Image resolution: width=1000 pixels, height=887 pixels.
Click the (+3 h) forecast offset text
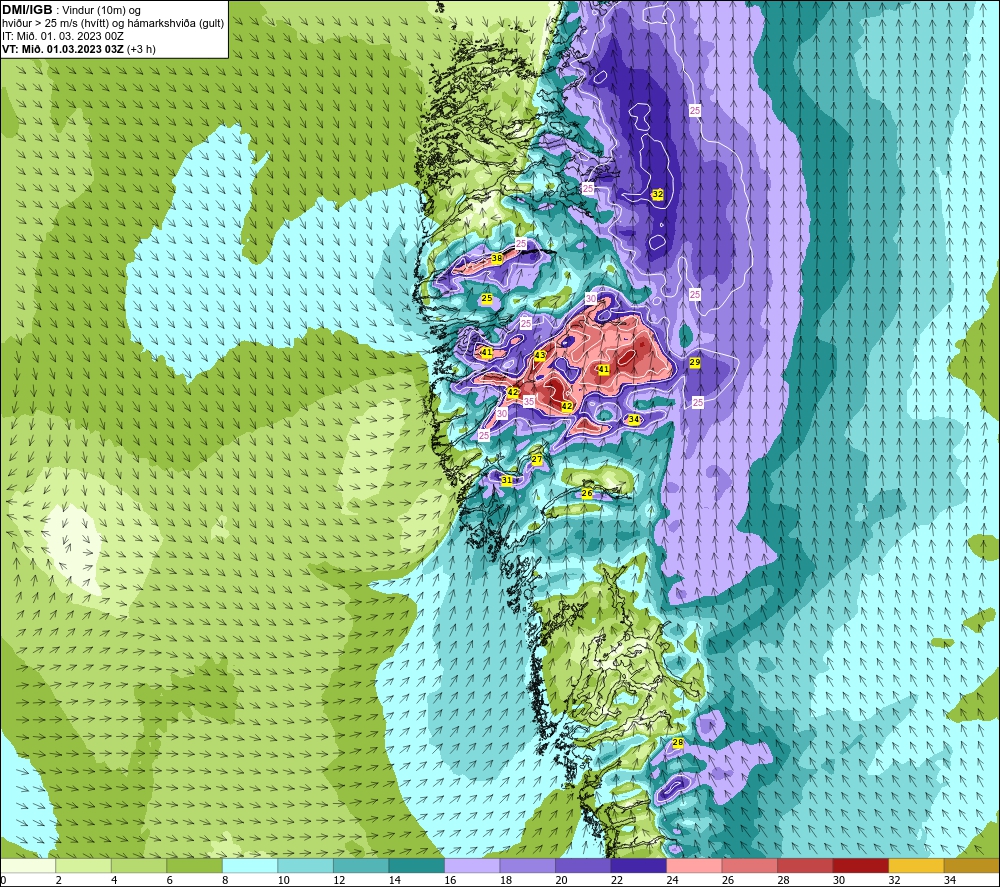coord(141,49)
